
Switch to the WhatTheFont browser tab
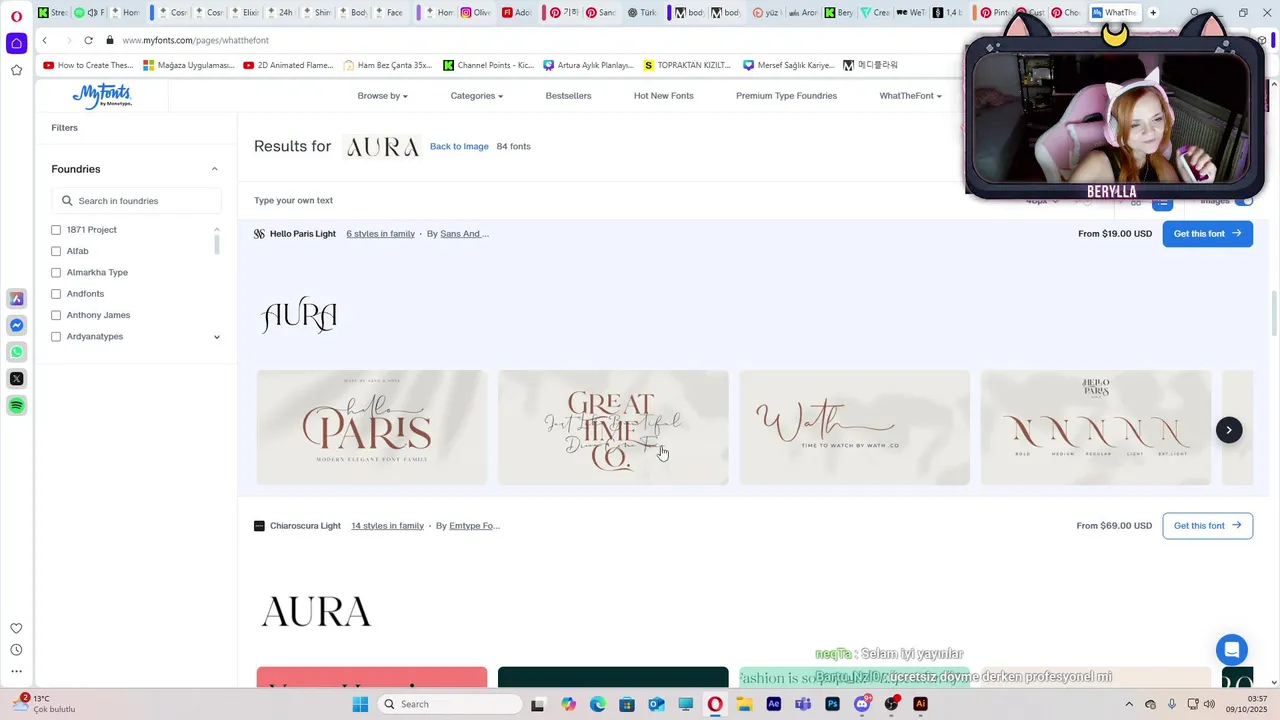(x=1114, y=12)
